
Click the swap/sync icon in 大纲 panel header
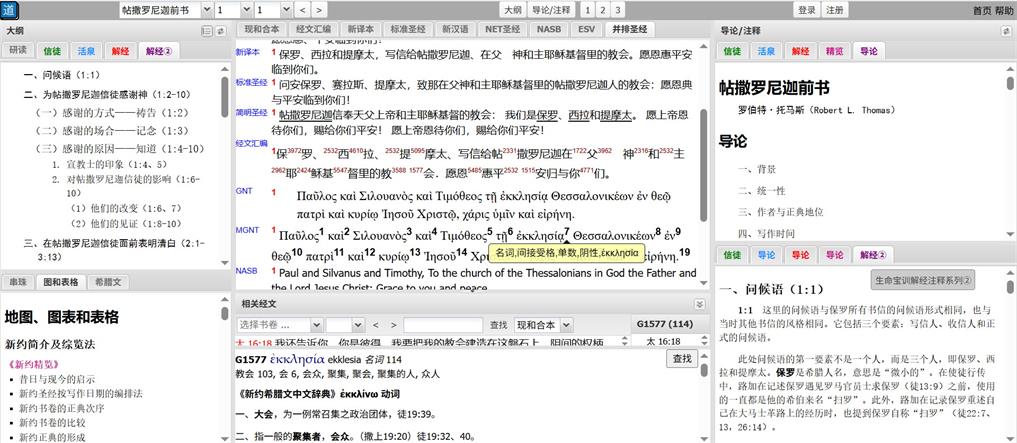221,30
